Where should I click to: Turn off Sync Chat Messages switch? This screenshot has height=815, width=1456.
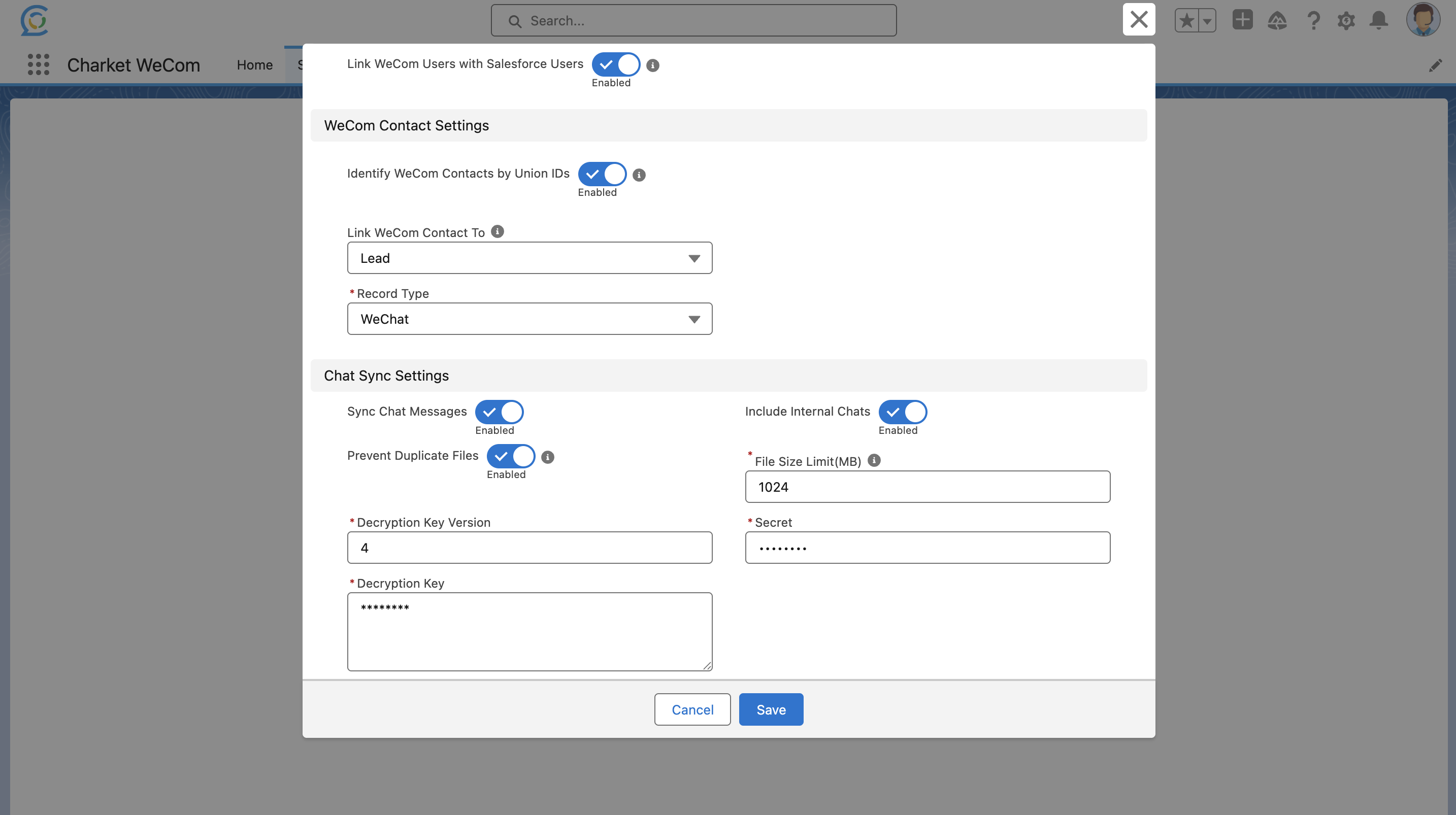click(499, 412)
